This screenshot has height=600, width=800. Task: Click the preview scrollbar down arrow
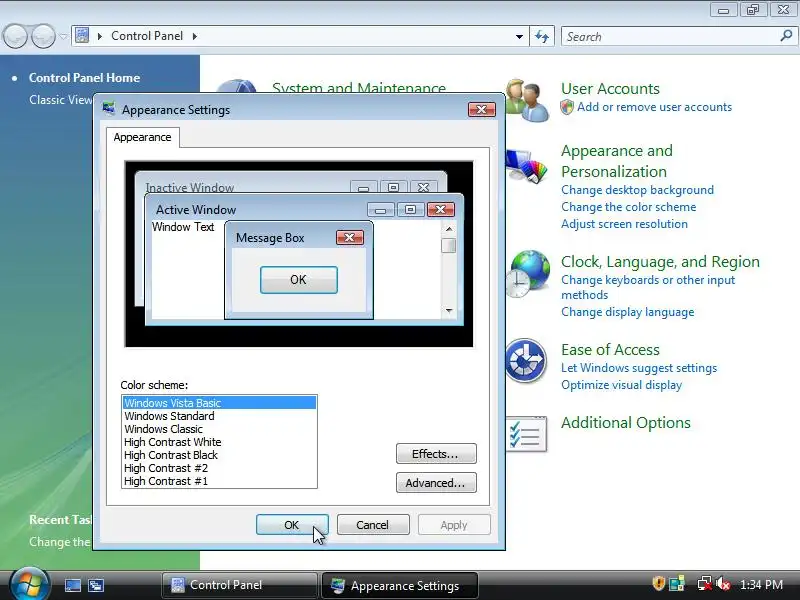449,310
